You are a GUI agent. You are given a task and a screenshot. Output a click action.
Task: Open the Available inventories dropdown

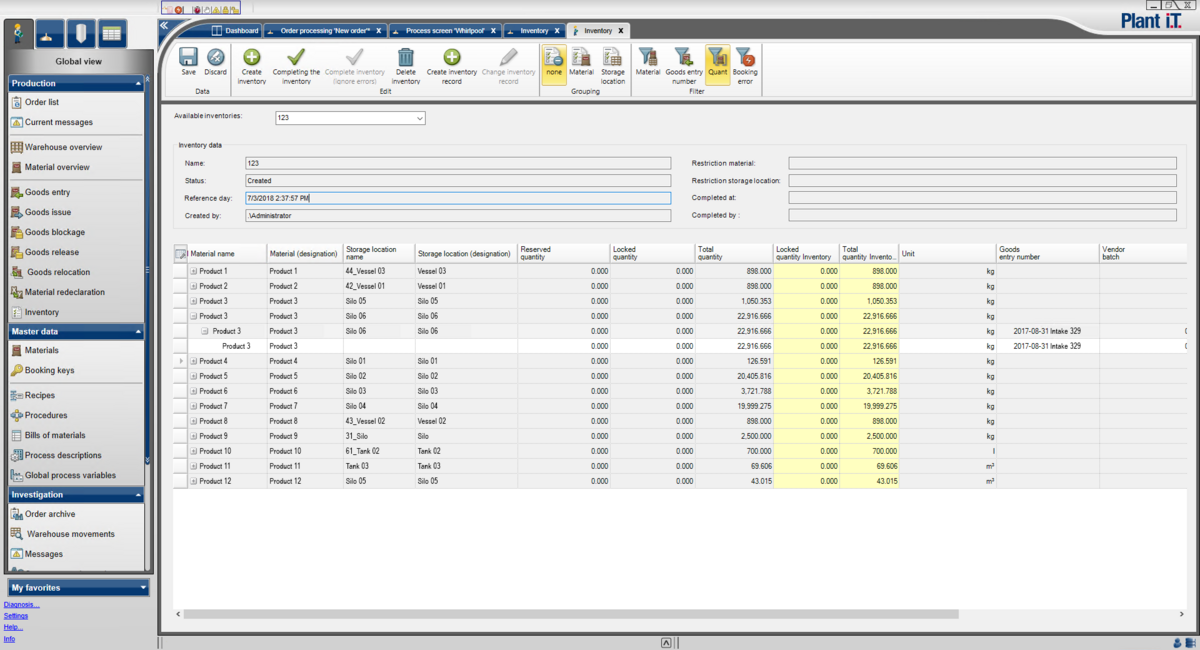click(x=419, y=119)
